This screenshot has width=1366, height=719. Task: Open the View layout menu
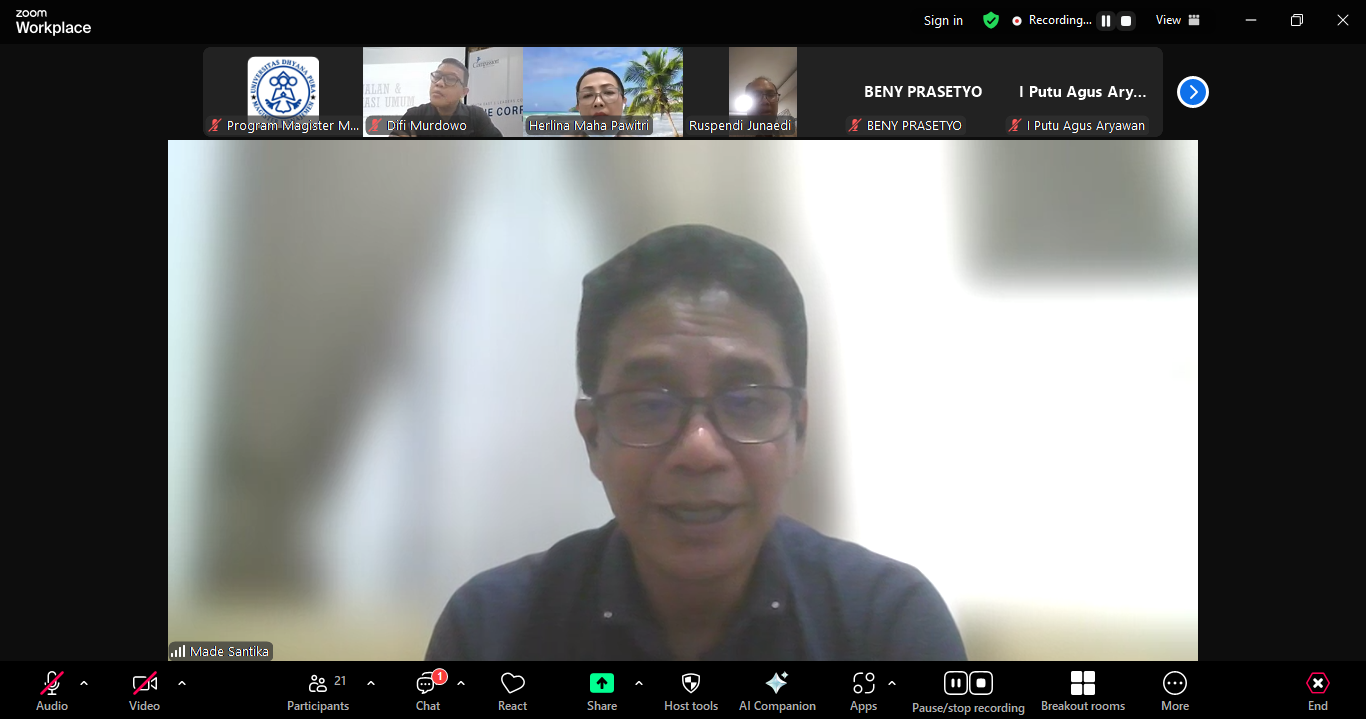coord(1177,20)
